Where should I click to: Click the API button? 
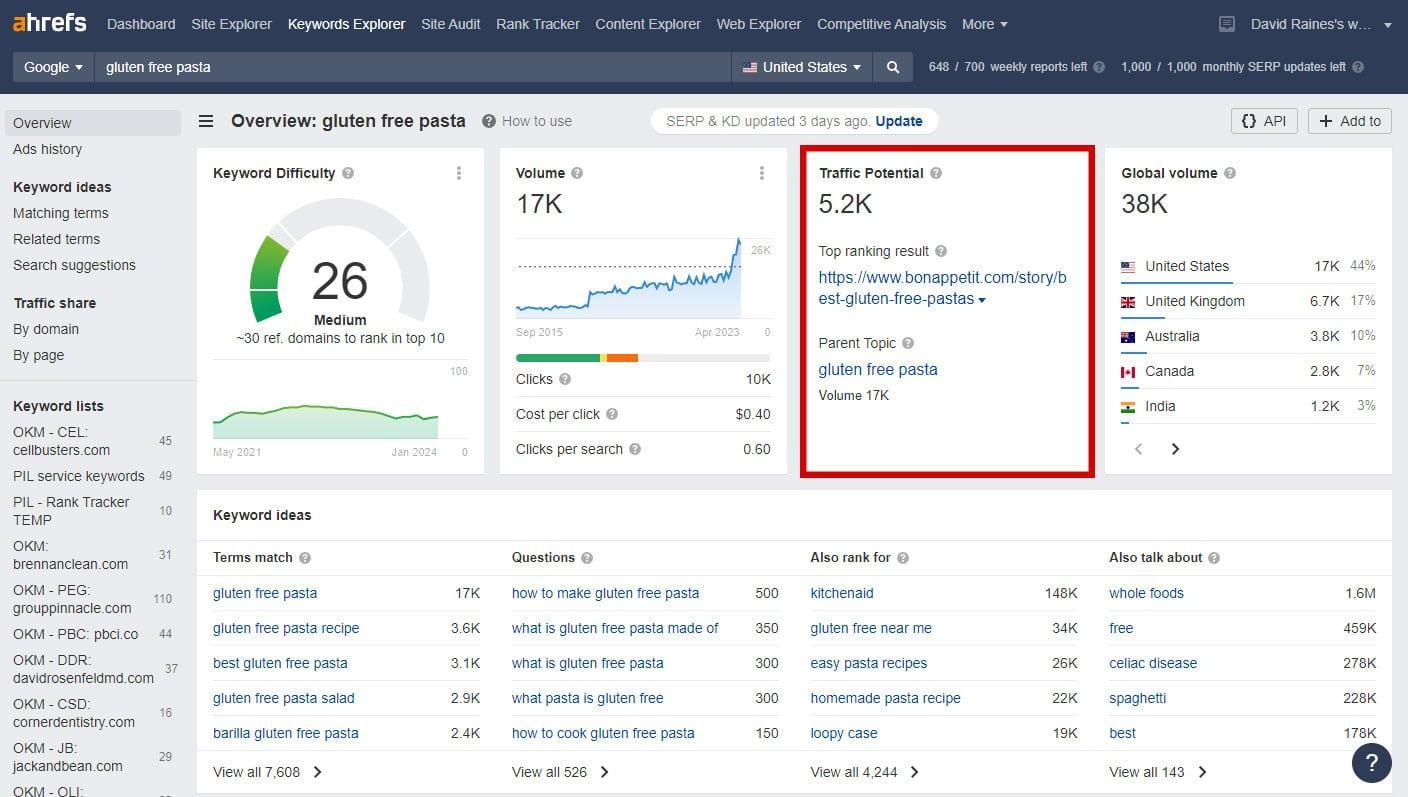coord(1263,121)
